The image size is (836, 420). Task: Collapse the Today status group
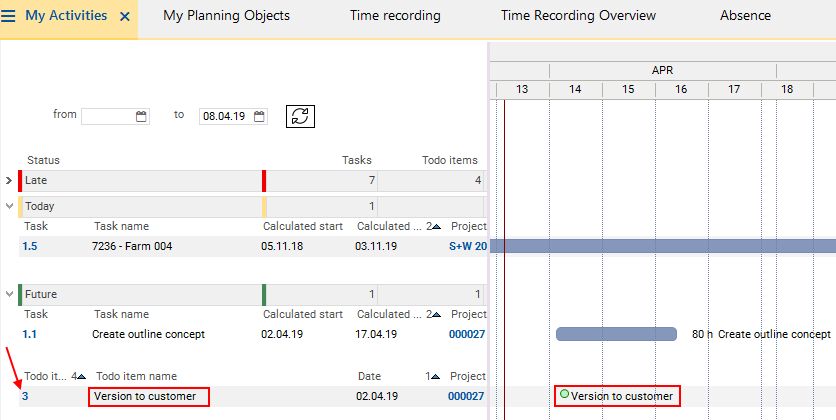pos(9,206)
